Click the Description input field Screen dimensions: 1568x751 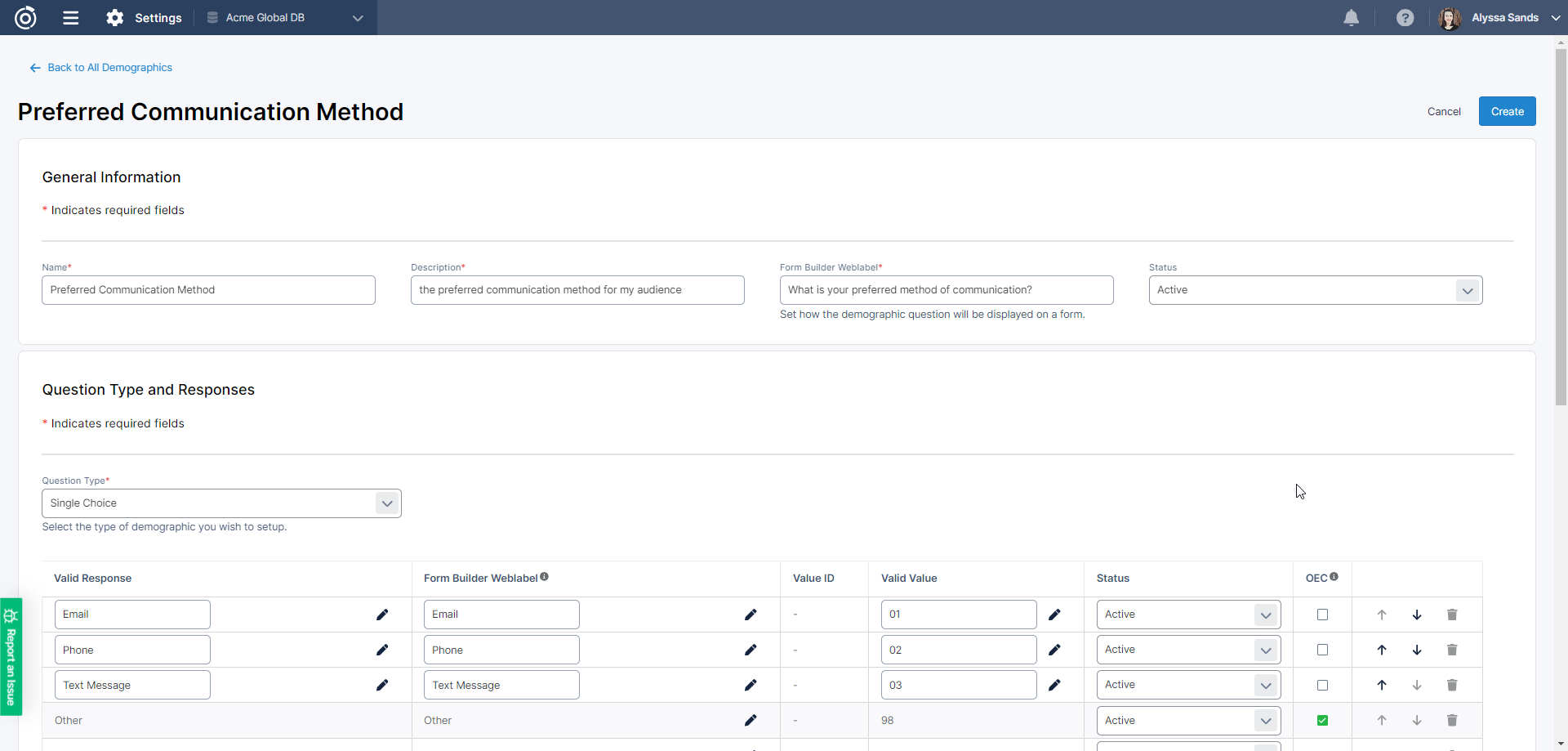point(577,290)
